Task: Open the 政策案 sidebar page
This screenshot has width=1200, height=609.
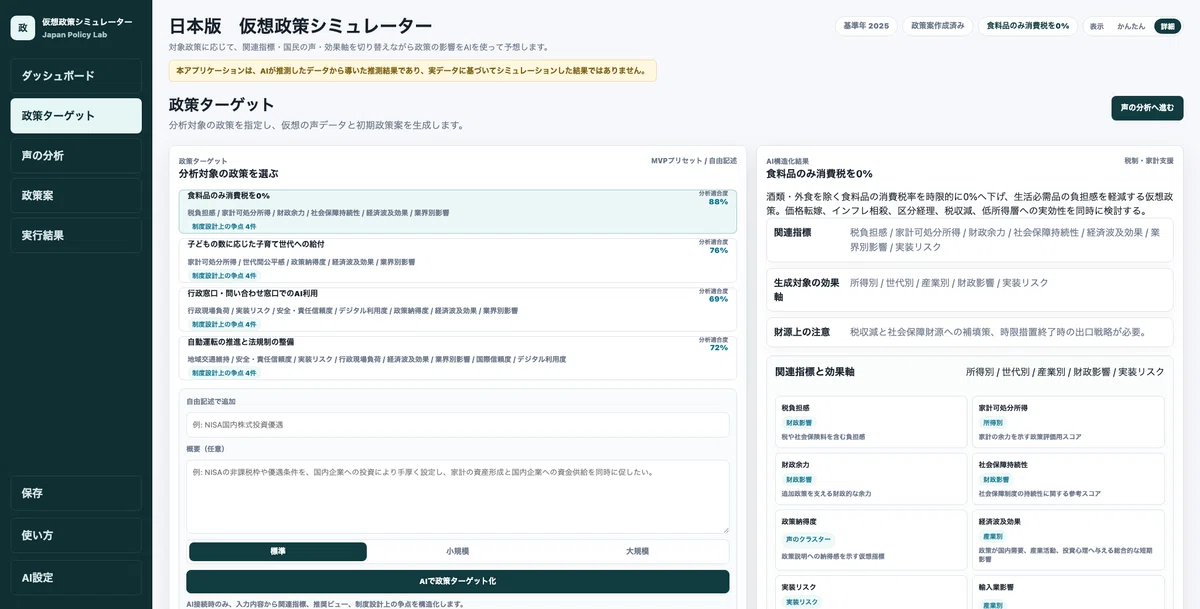Action: click(x=76, y=196)
